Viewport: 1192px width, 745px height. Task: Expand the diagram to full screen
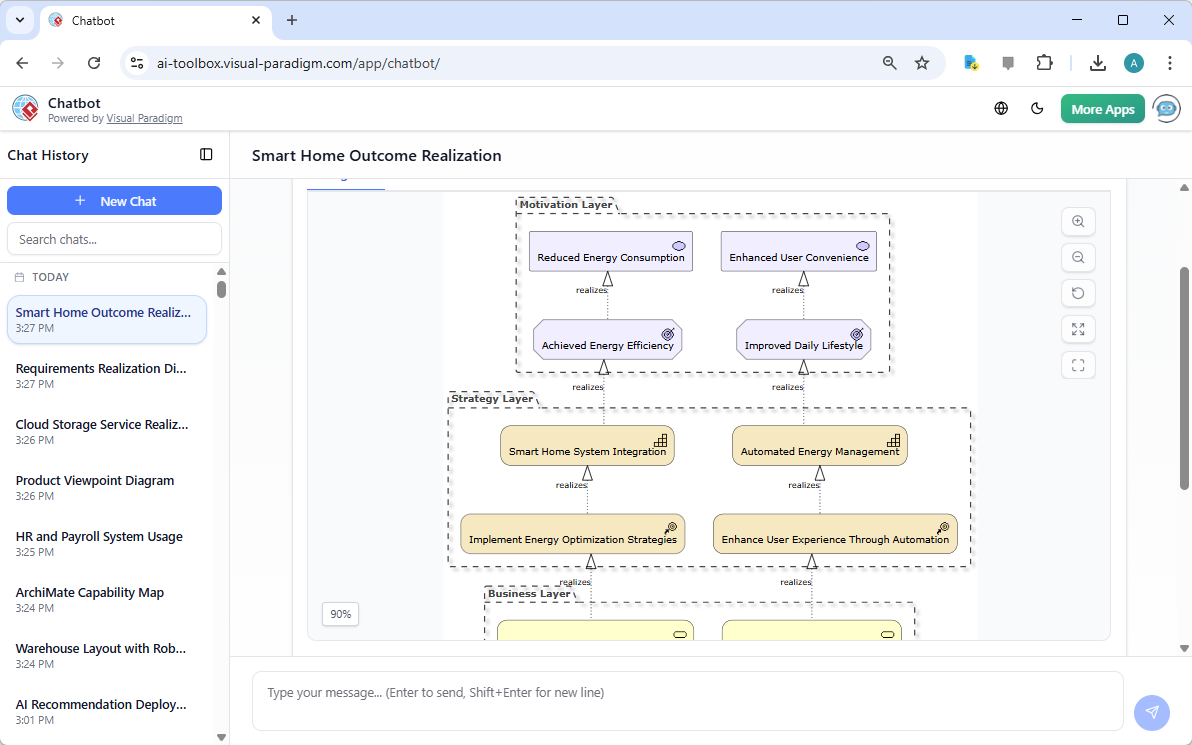click(1078, 329)
